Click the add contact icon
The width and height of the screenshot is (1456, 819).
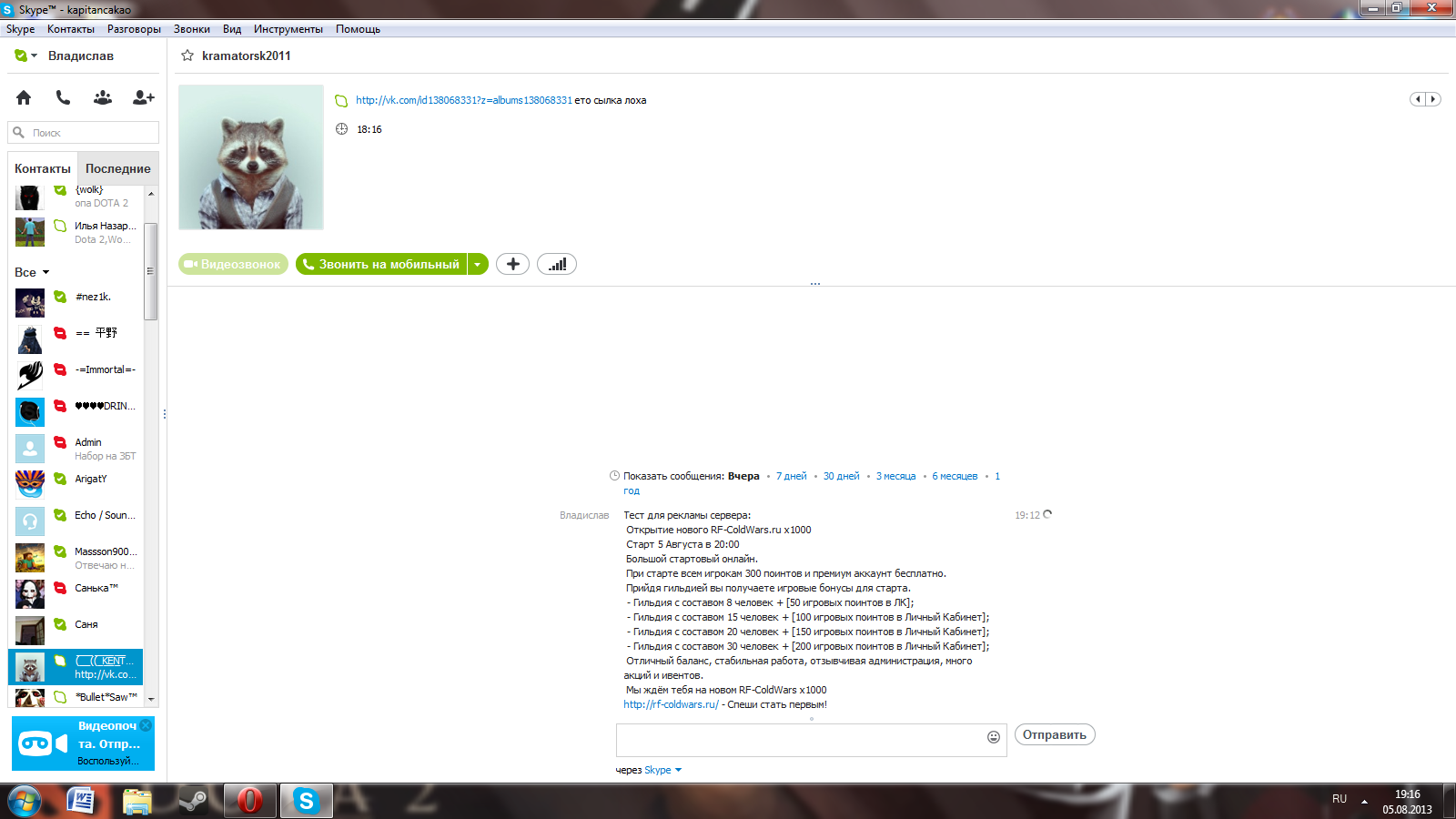click(144, 97)
